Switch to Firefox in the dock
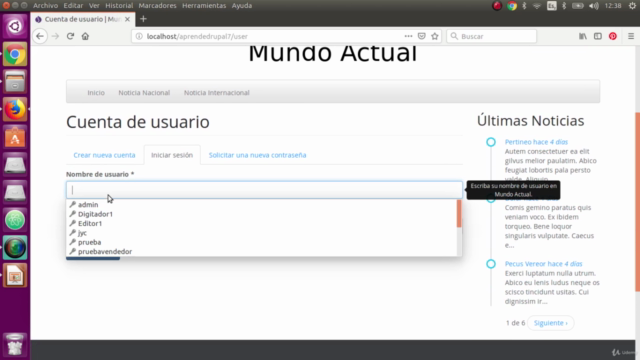 coord(15,109)
